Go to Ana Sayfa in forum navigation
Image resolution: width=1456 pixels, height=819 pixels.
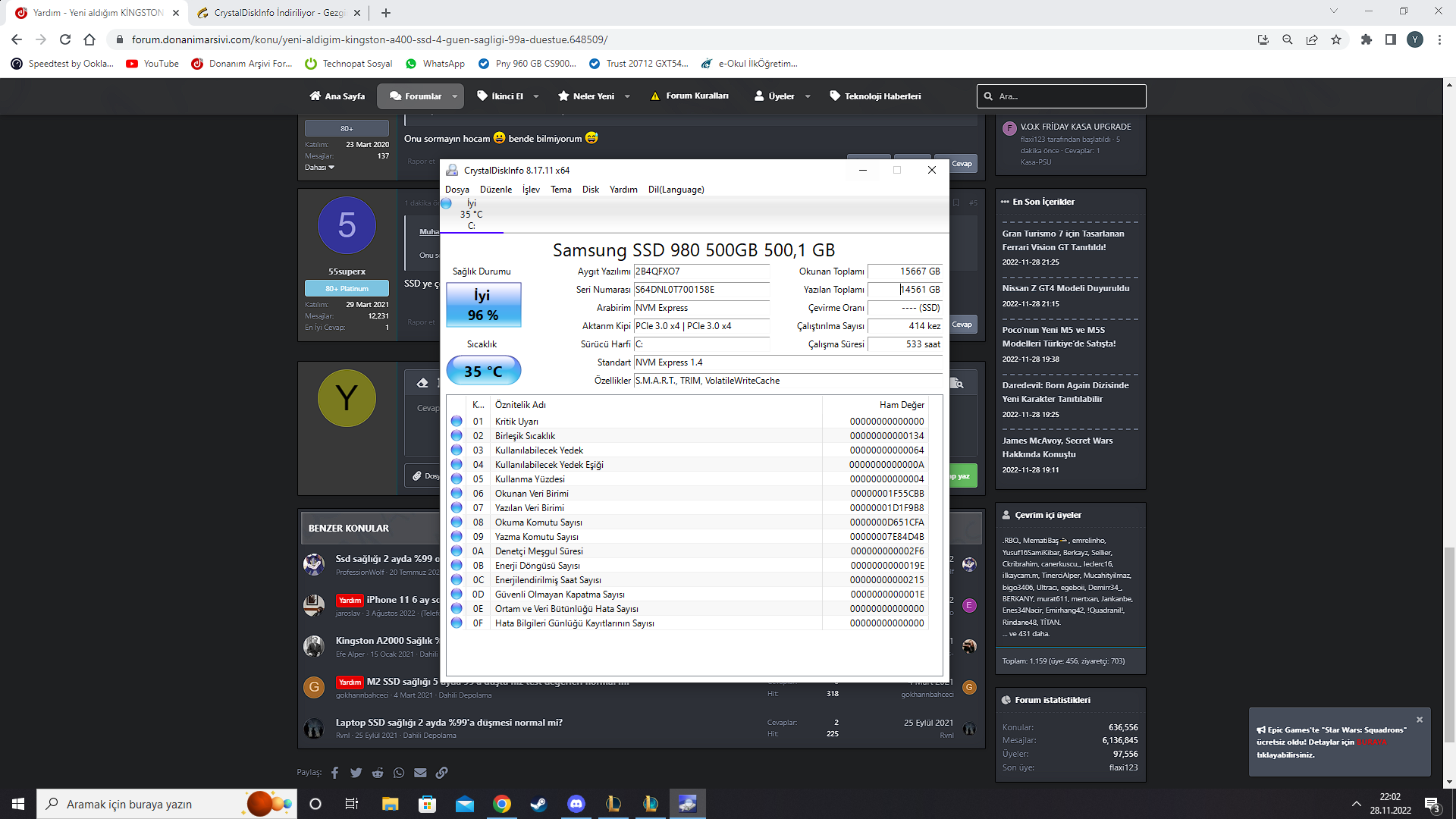pos(337,96)
